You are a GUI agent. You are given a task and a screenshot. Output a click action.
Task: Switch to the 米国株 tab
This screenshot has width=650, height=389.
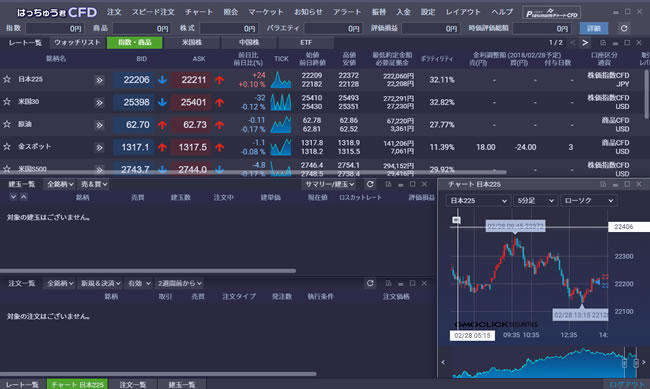click(x=192, y=42)
